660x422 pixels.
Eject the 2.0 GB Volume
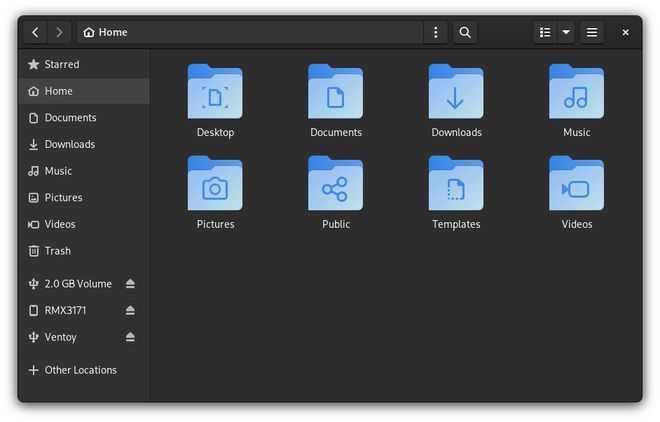pos(130,284)
